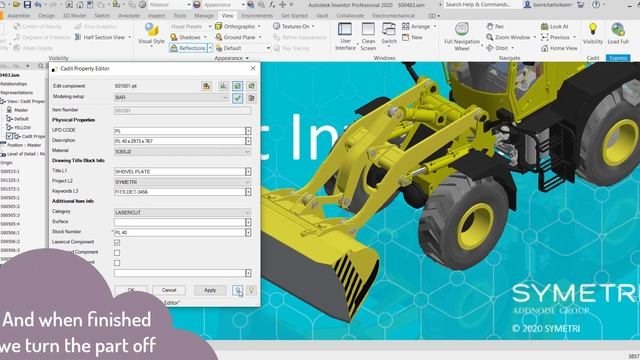Open the Tools ribbon tab
This screenshot has height=360, width=640.
click(180, 16)
